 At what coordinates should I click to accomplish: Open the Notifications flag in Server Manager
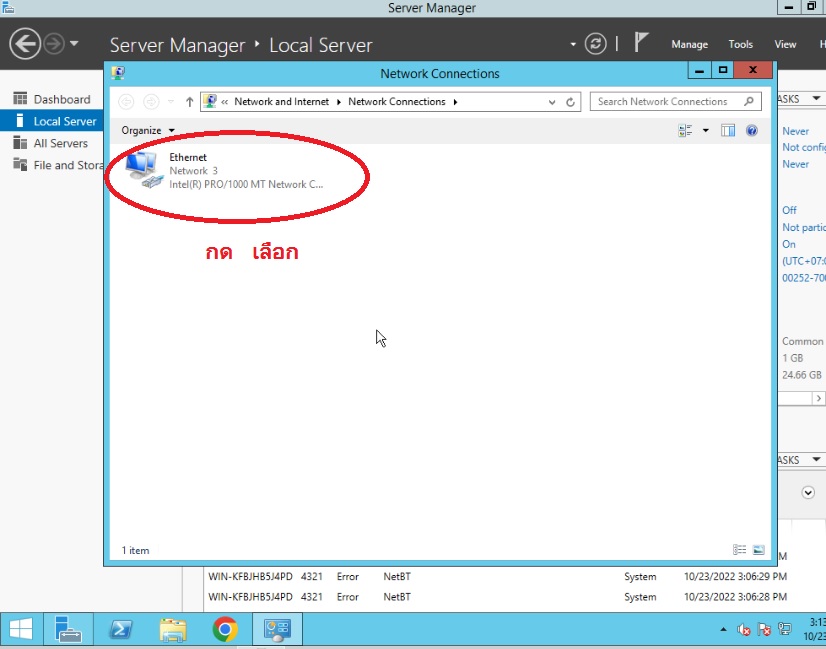tap(641, 43)
